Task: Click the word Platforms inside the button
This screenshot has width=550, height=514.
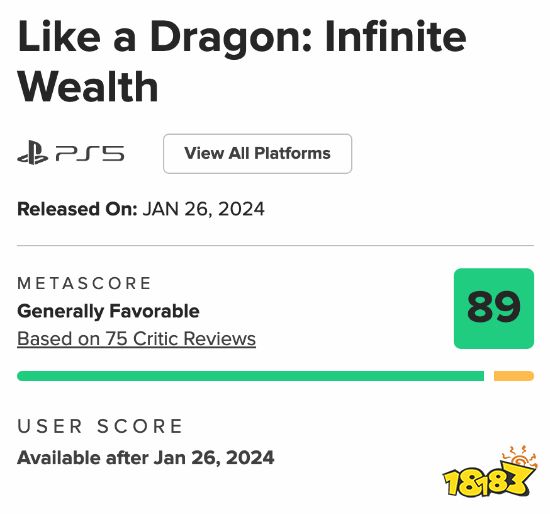Action: coord(292,153)
